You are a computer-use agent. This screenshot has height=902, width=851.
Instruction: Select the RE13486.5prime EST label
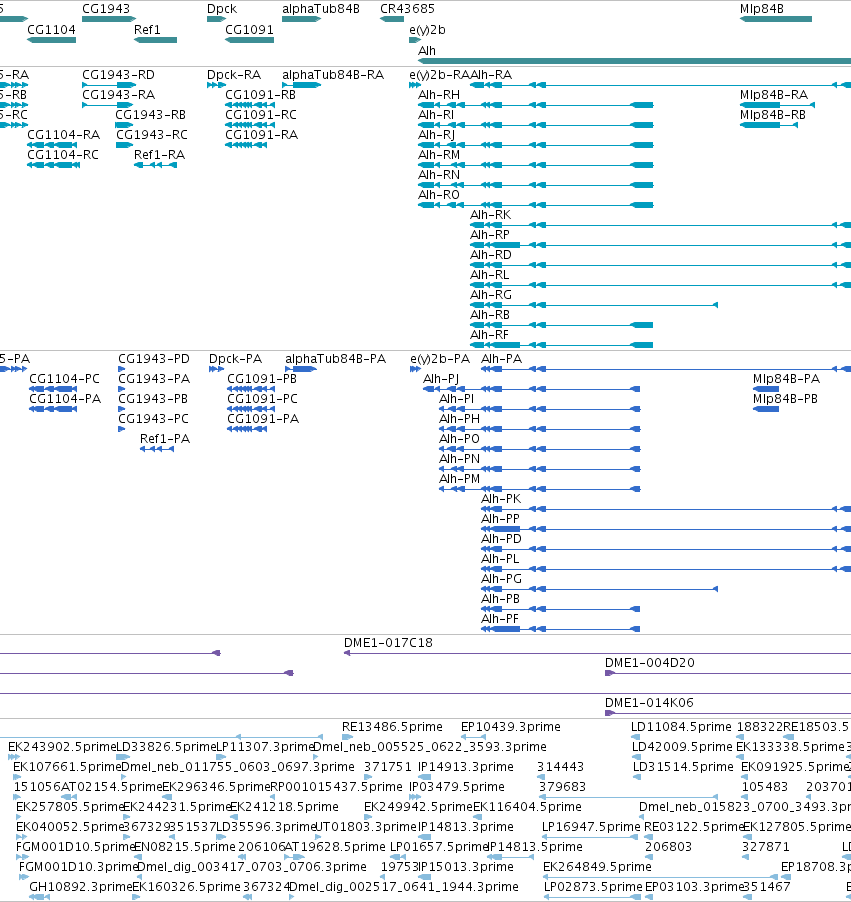[x=392, y=727]
